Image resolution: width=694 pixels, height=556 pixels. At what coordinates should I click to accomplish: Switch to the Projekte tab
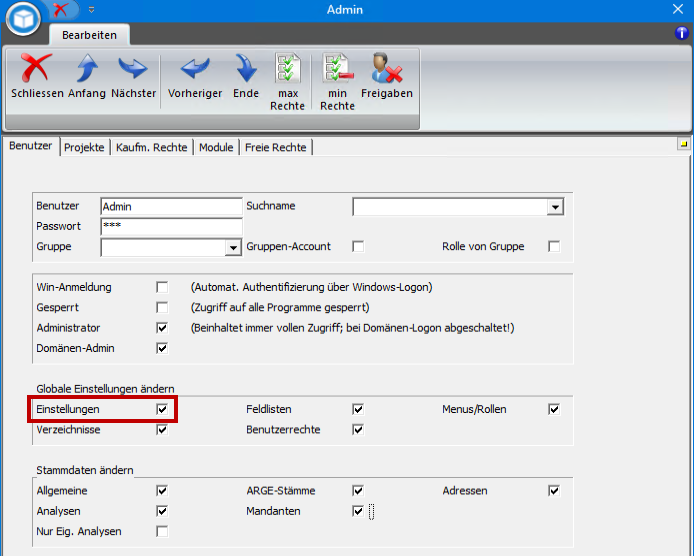[x=84, y=147]
